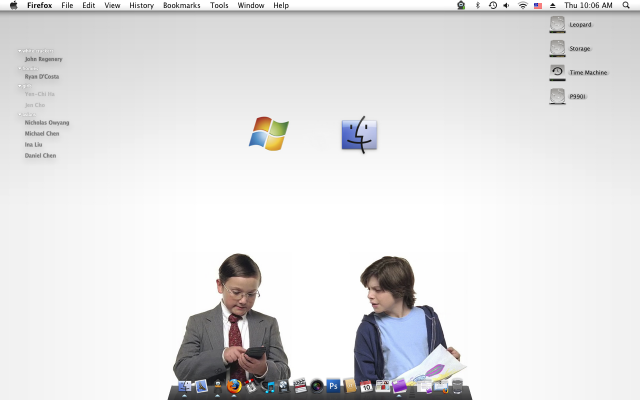Open the History menu
The width and height of the screenshot is (640, 400).
tap(142, 5)
